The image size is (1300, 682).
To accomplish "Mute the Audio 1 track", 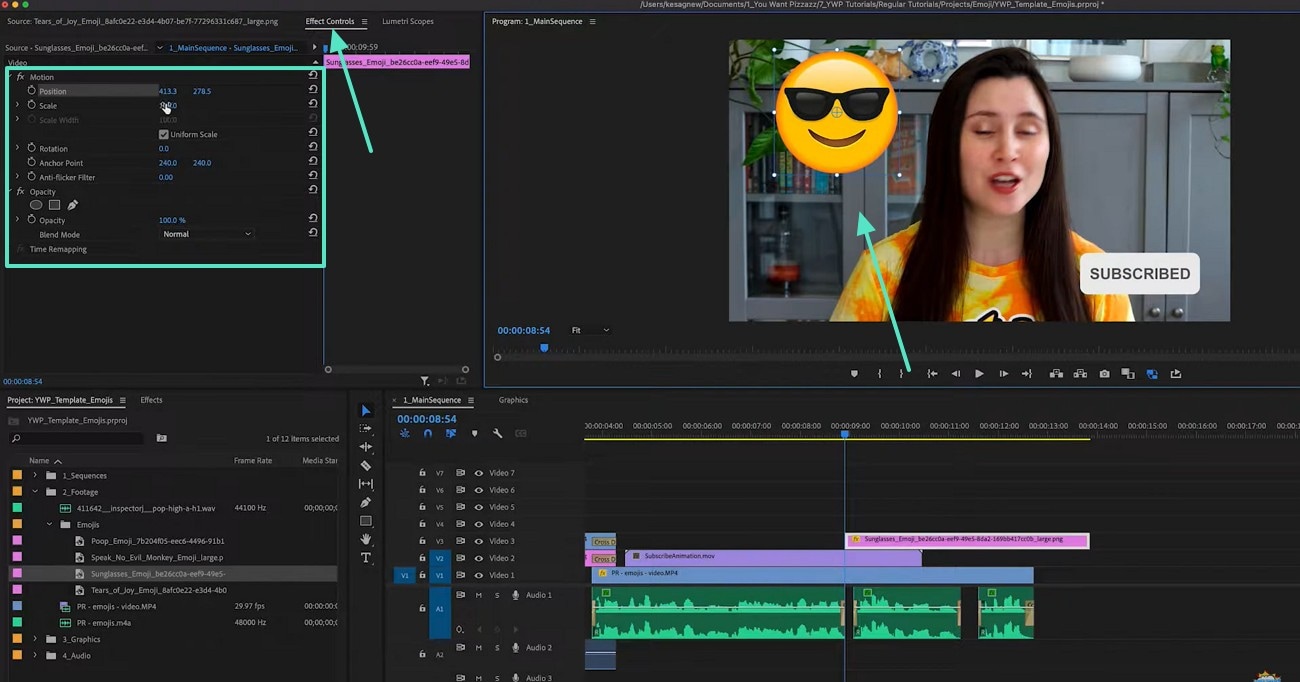I will click(479, 595).
